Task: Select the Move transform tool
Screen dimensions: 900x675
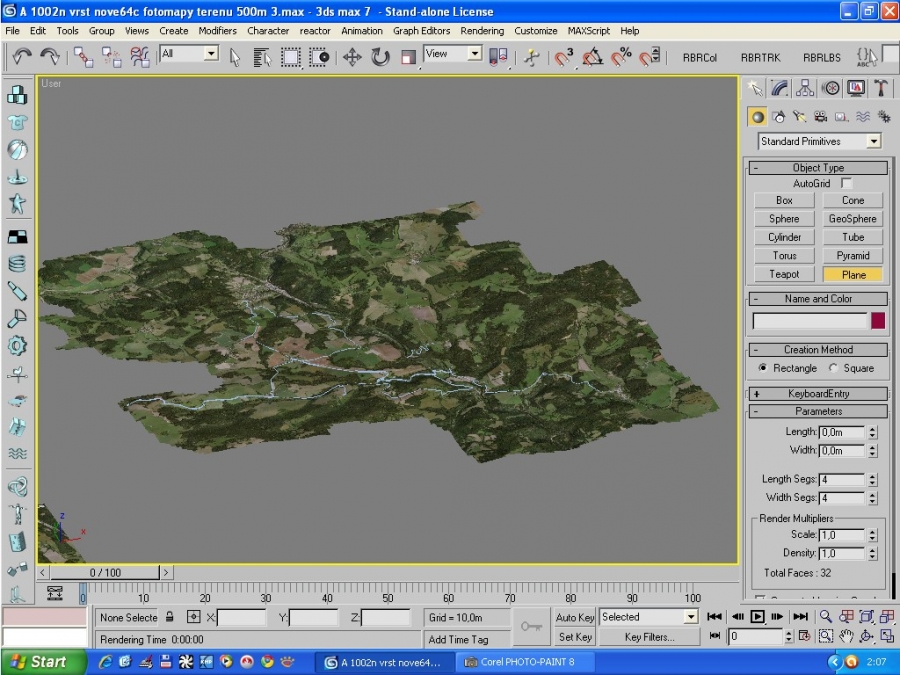Action: pyautogui.click(x=352, y=57)
